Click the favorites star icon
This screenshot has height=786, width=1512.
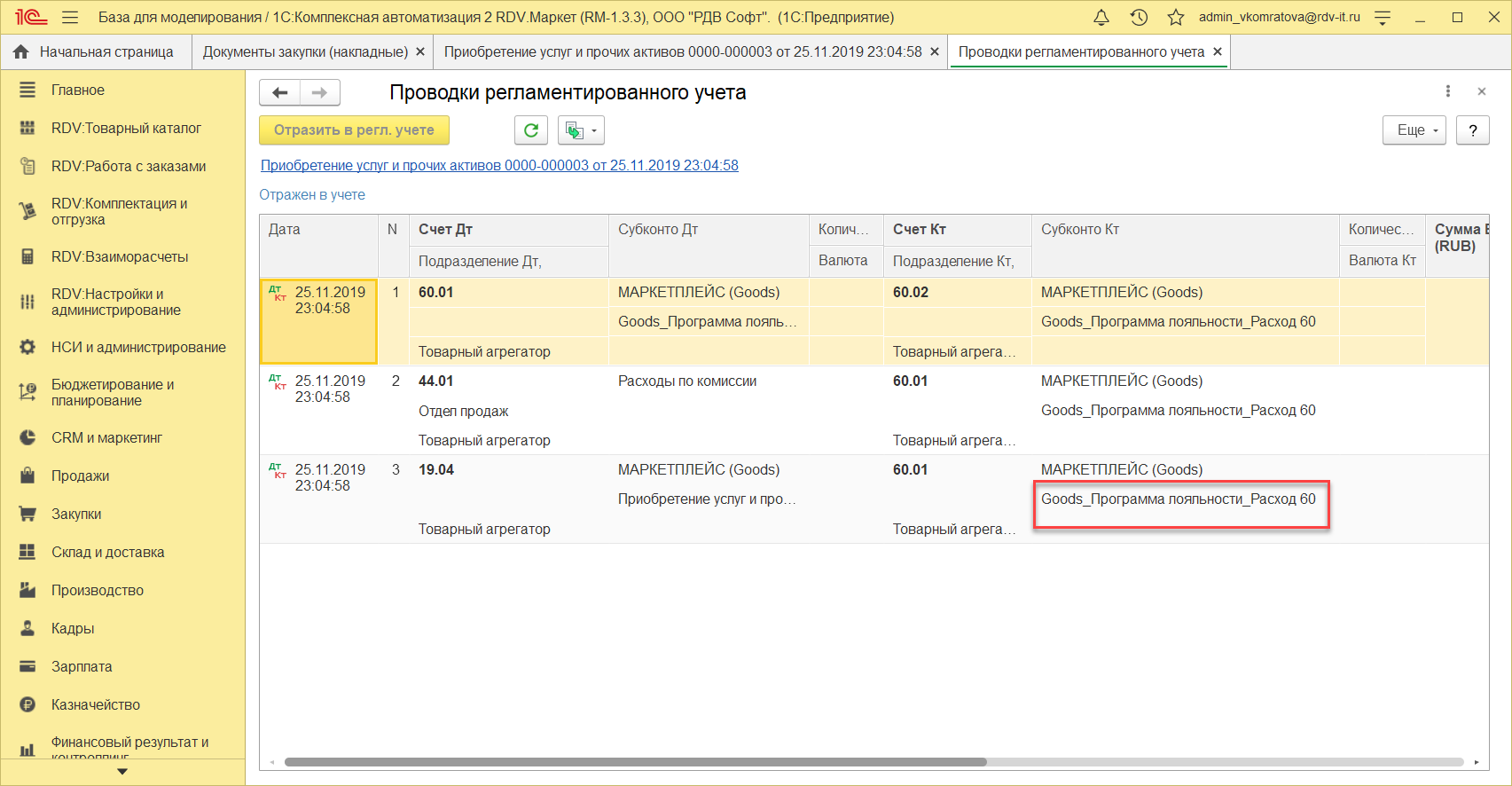[x=1176, y=17]
